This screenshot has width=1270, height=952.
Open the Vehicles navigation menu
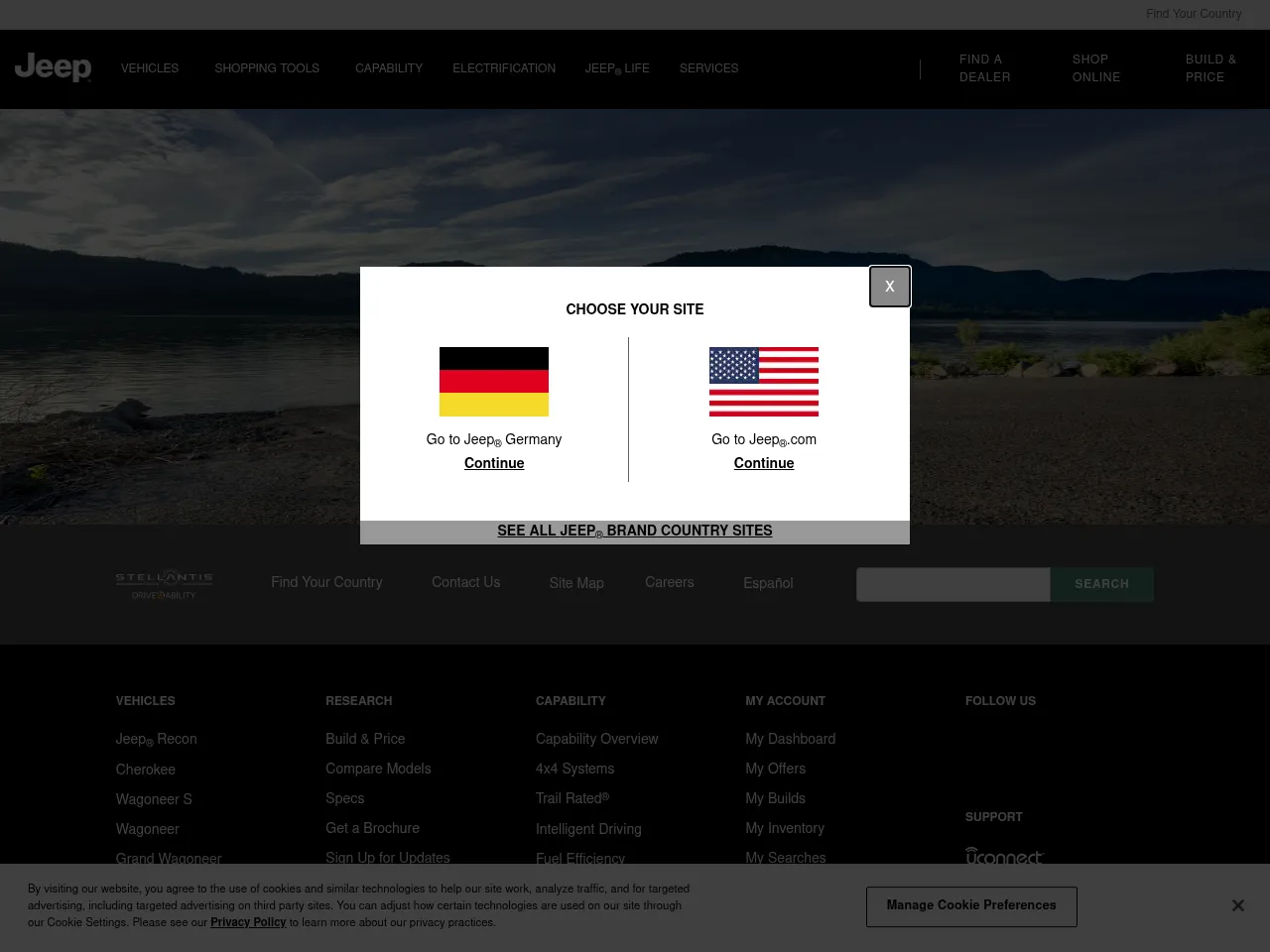coord(150,68)
